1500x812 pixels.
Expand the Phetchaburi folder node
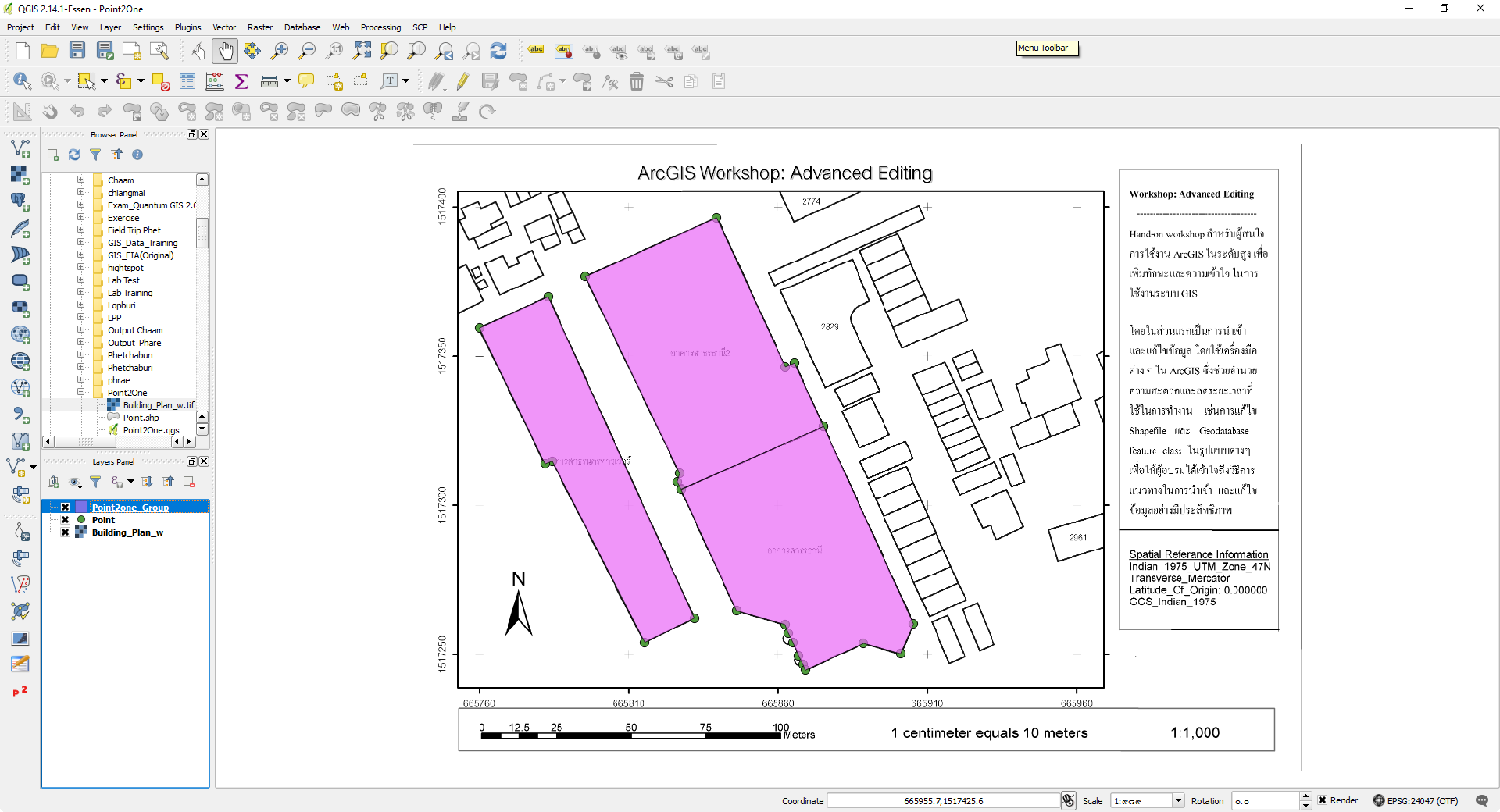pos(80,367)
